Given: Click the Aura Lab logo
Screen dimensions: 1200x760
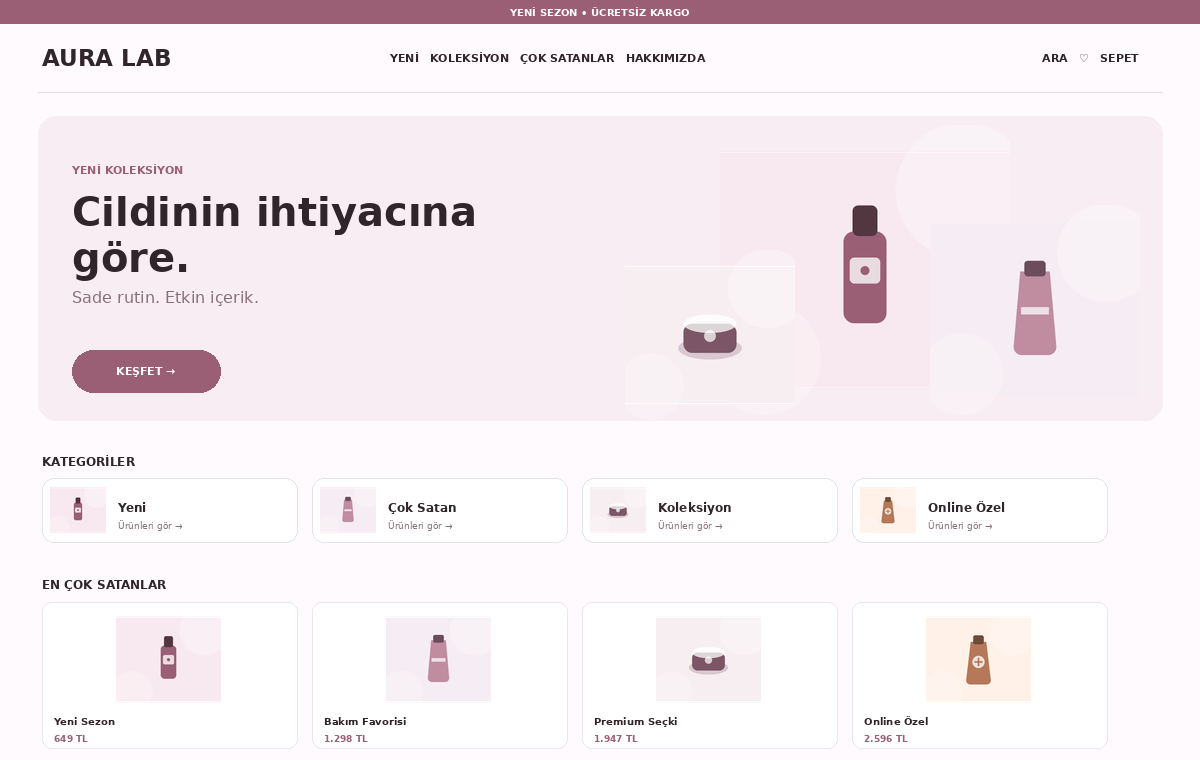Looking at the screenshot, I should (x=106, y=58).
